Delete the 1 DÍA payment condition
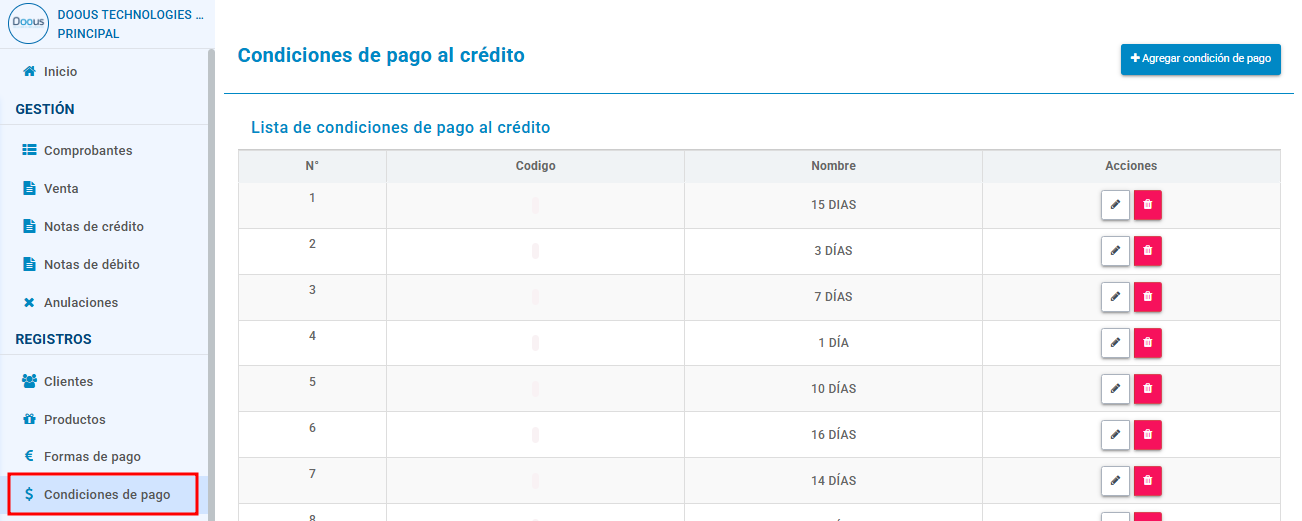 (1148, 342)
